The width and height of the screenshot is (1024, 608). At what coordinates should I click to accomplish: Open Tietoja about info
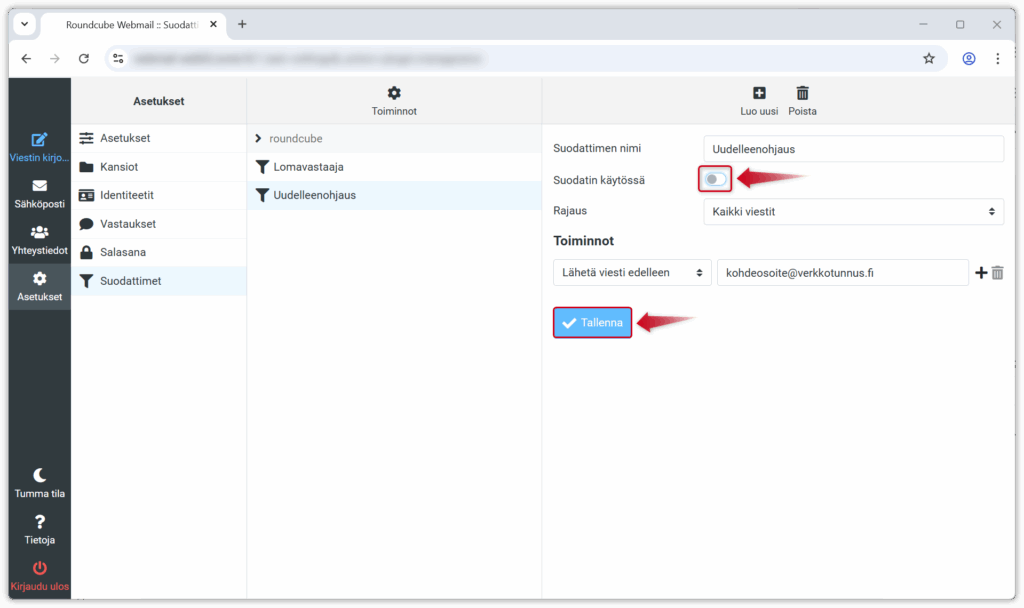[x=39, y=522]
